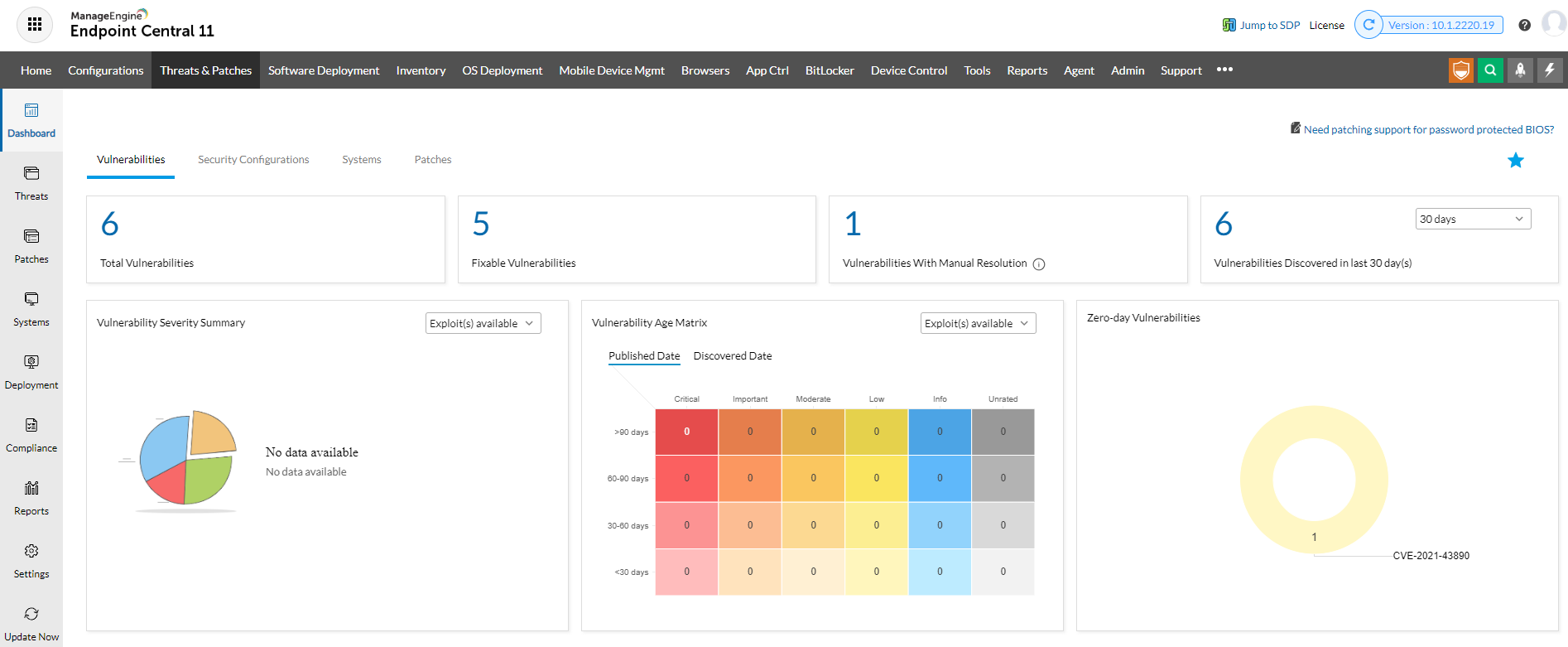Click the refresh icon beside Version

pyautogui.click(x=1368, y=25)
